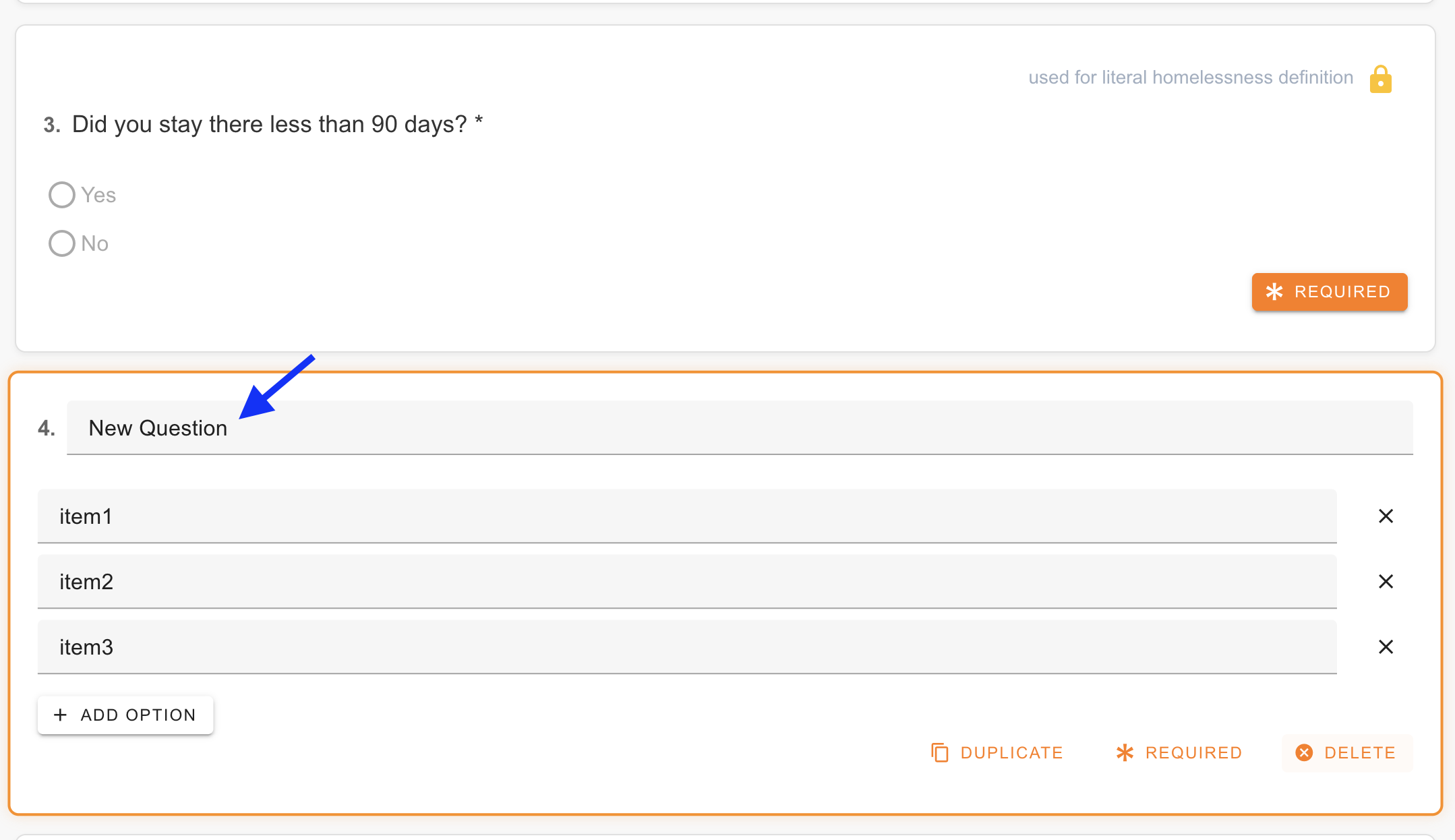Screen dimensions: 1455x840
Task: Click the ADD OPTION button
Action: [x=125, y=715]
